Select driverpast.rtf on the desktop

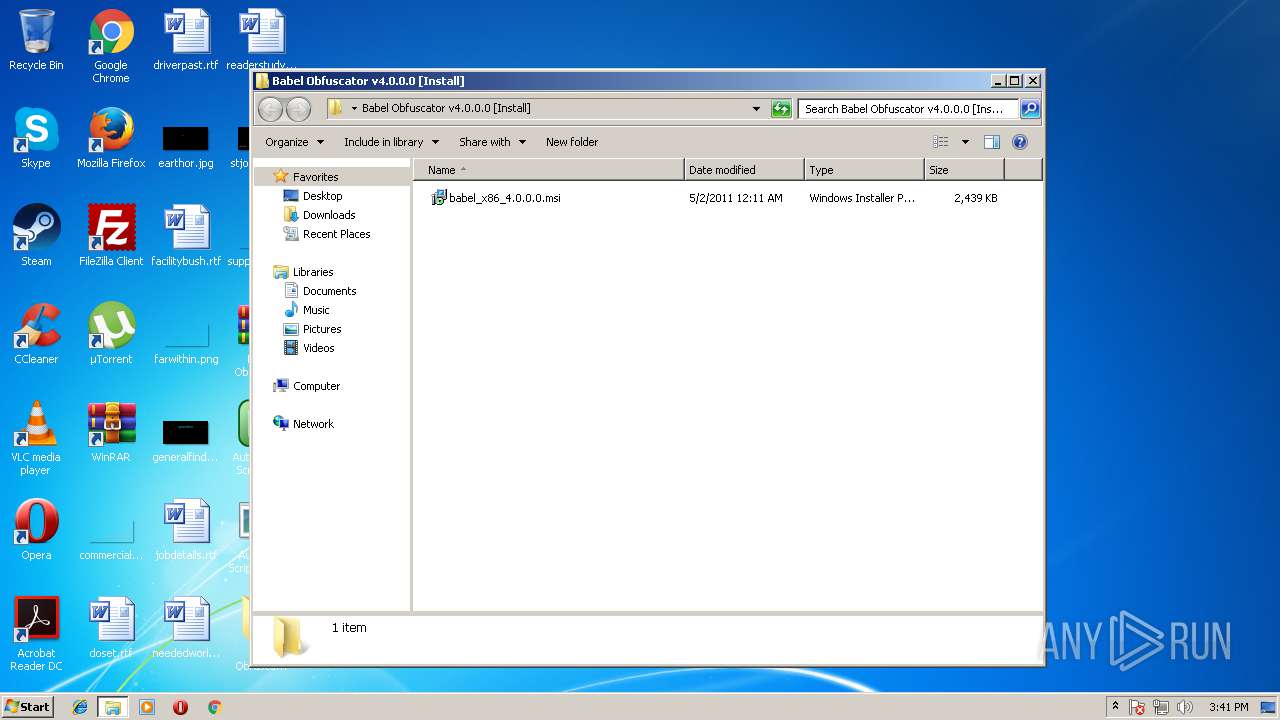[186, 41]
